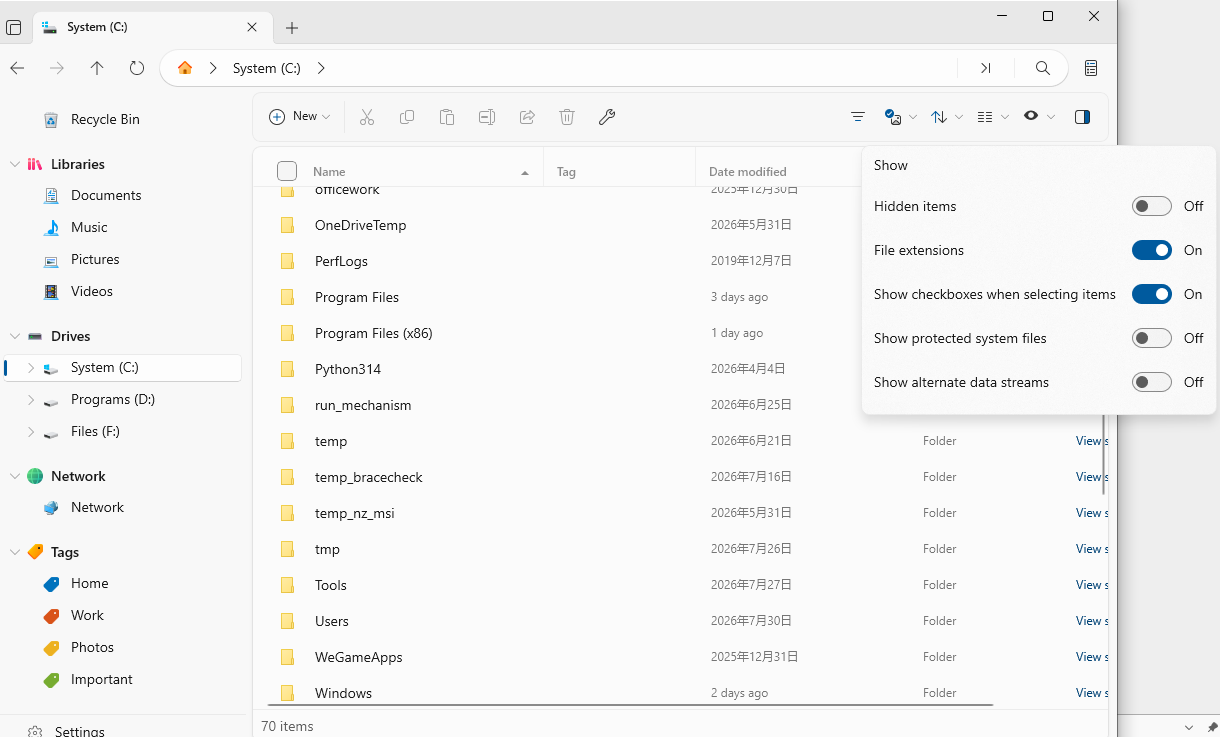Check the select-all checkbox in header
This screenshot has width=1220, height=737.
[x=287, y=171]
